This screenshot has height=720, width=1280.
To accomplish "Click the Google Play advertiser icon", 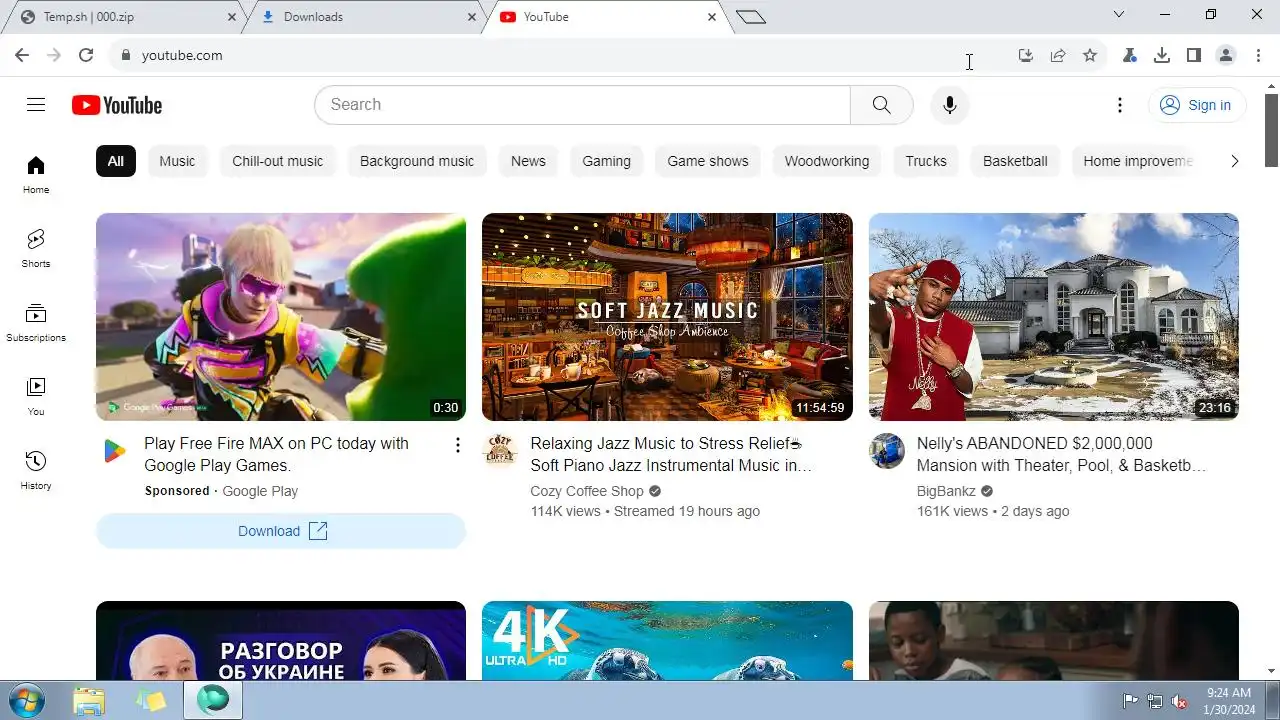I will coord(114,451).
